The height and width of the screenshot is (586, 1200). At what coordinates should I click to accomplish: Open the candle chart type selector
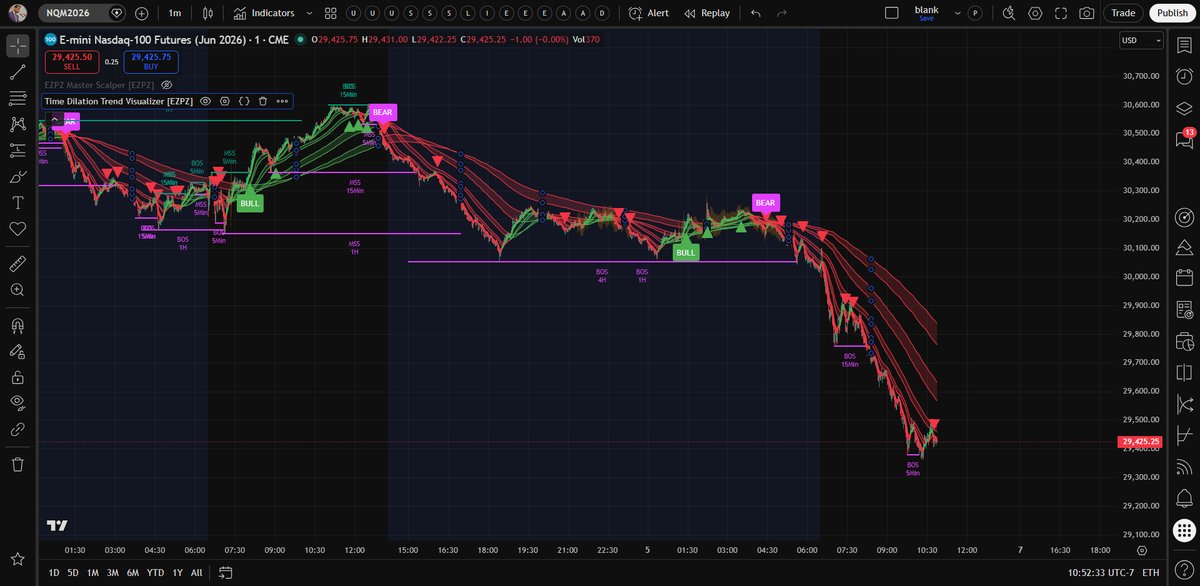(207, 13)
